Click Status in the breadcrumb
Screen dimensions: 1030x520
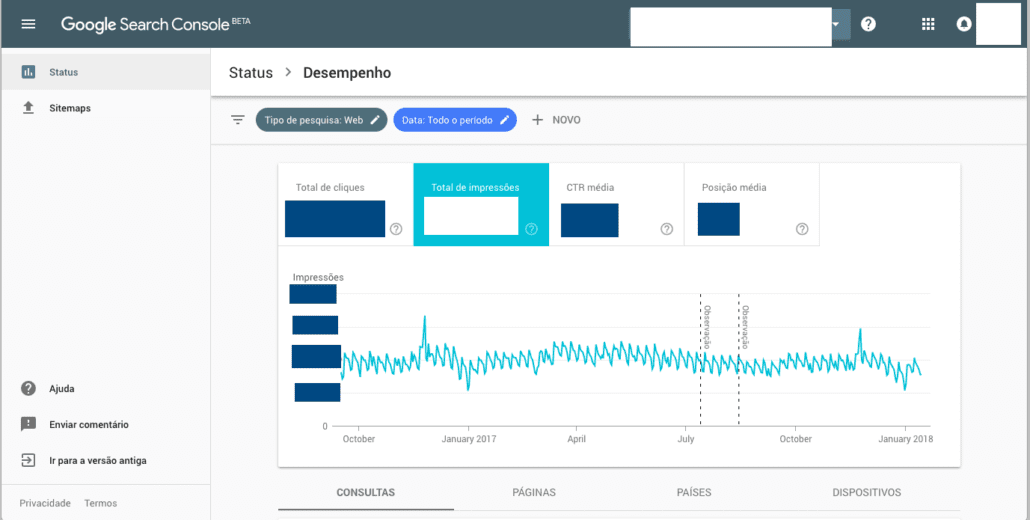click(250, 73)
